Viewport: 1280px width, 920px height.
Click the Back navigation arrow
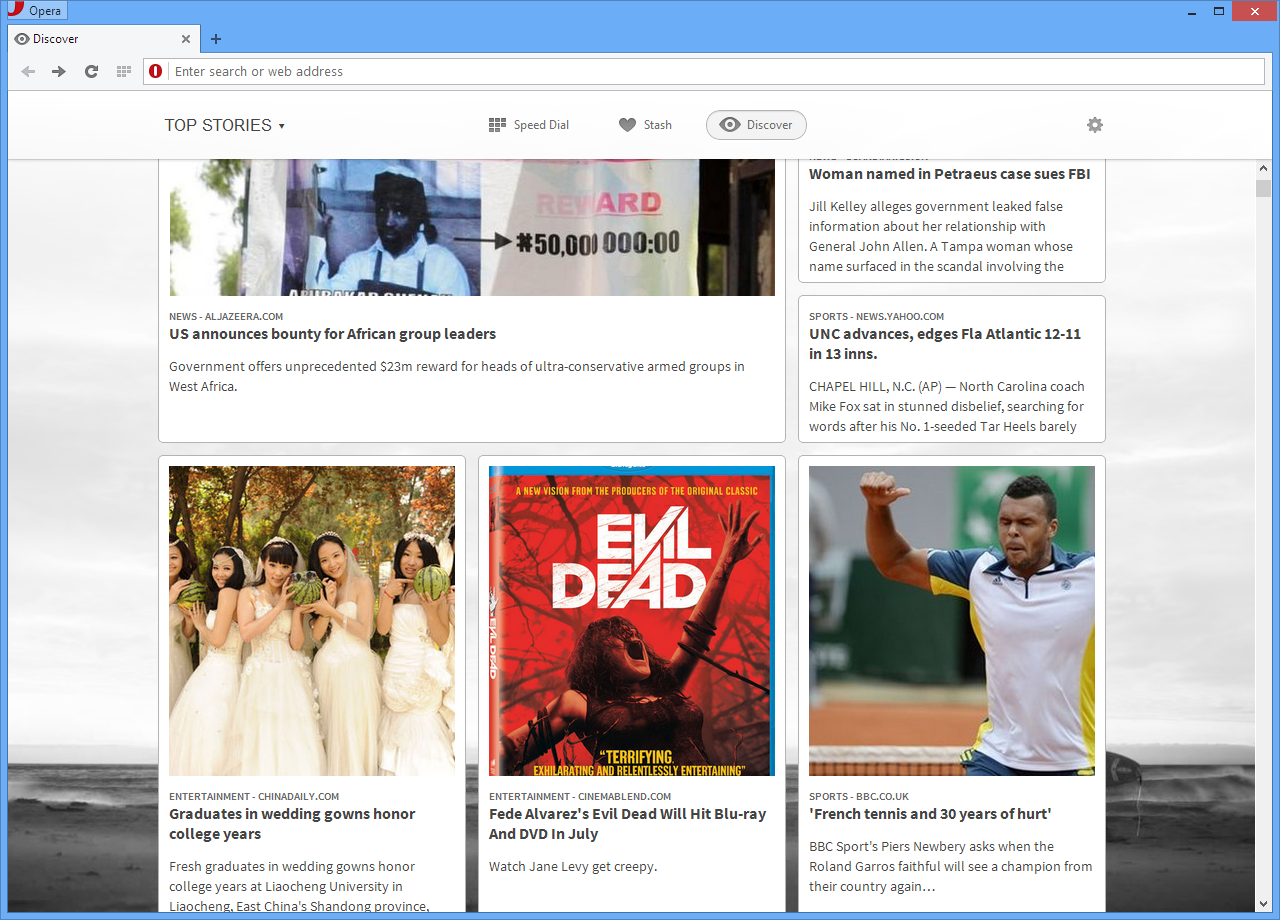[x=28, y=72]
